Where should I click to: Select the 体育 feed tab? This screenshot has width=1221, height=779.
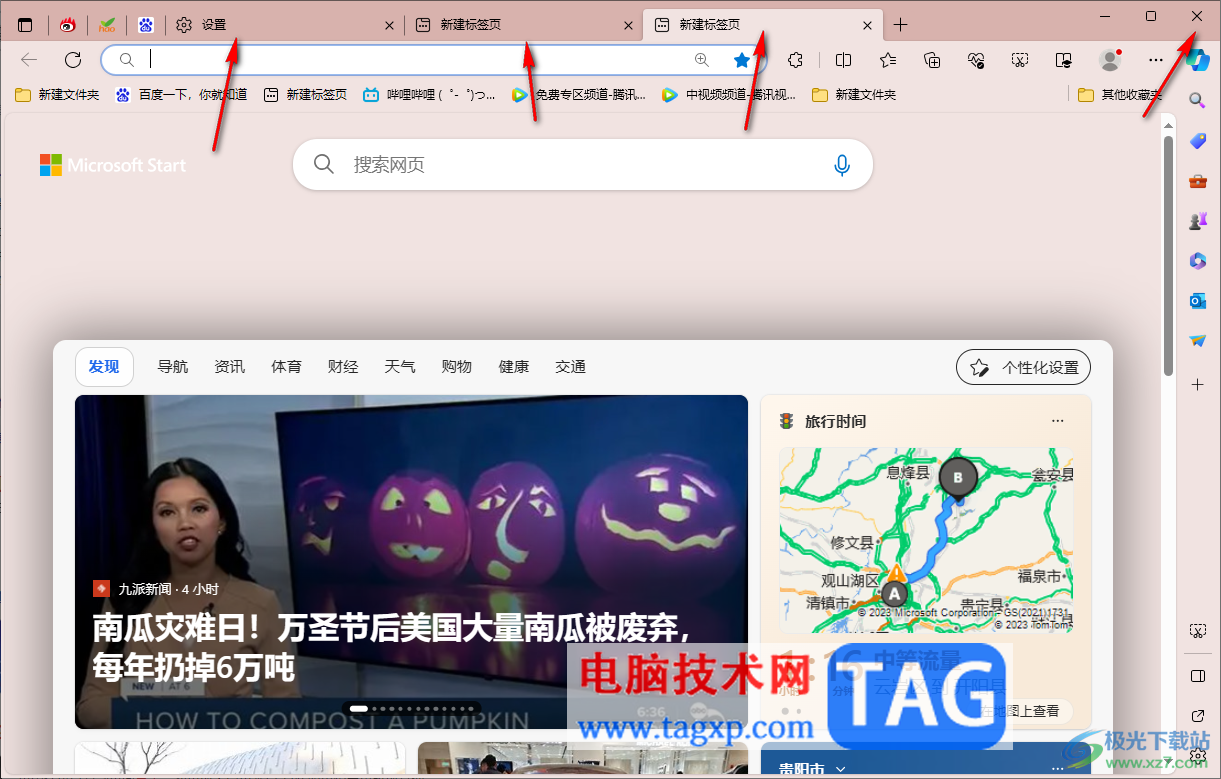tap(287, 367)
